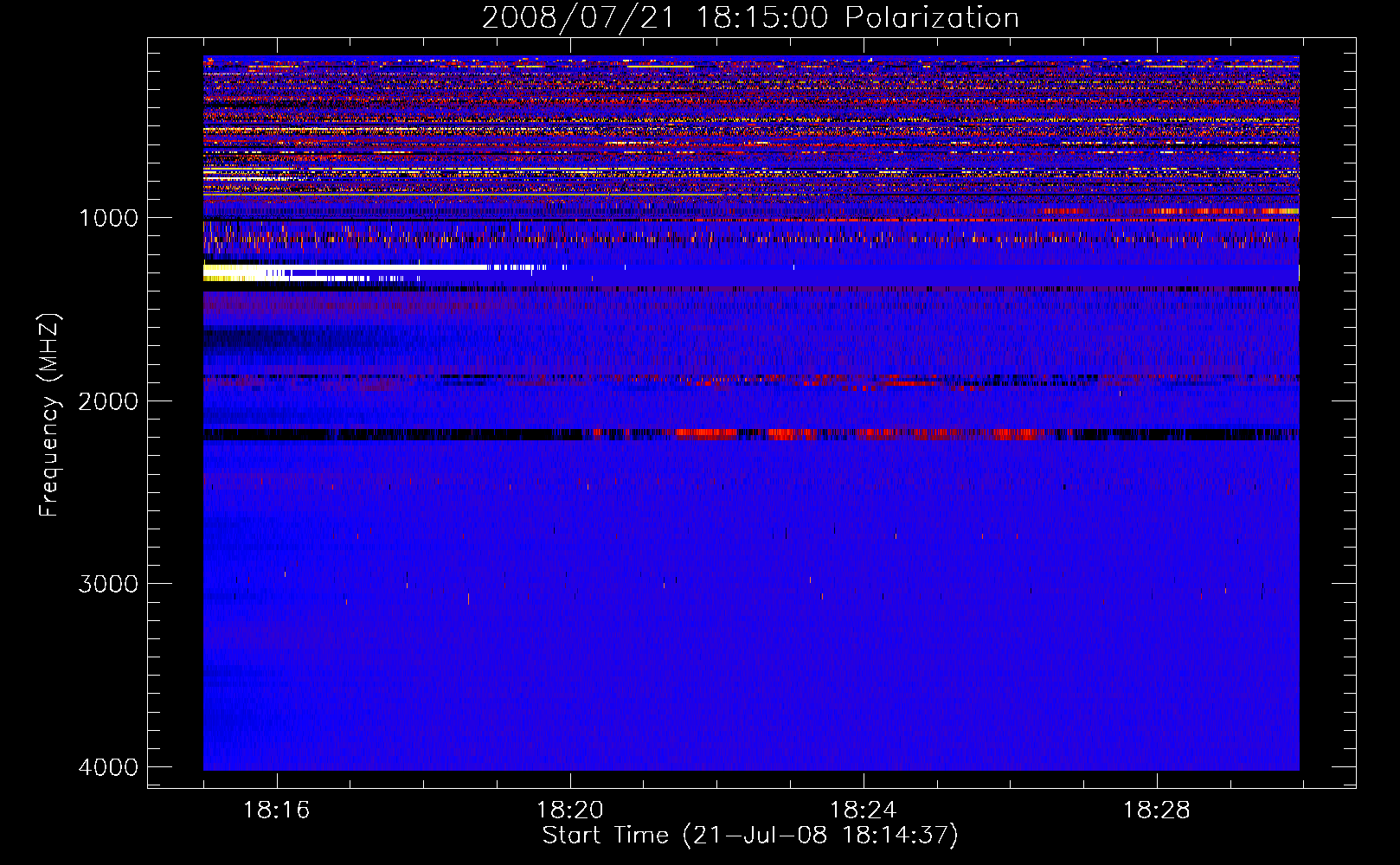Click the '18:16' time tick label

pyautogui.click(x=277, y=810)
